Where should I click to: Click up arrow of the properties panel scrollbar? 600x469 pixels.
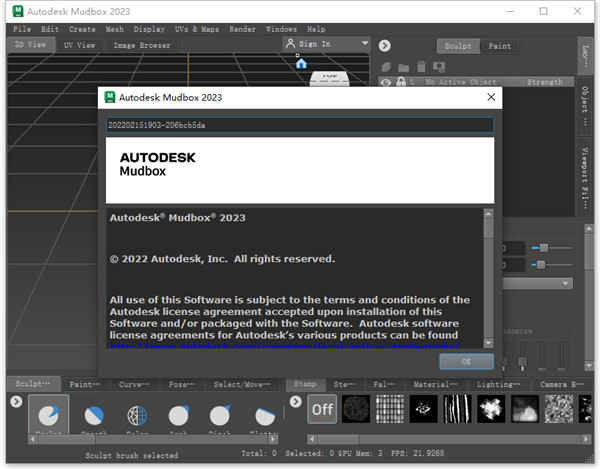point(589,228)
